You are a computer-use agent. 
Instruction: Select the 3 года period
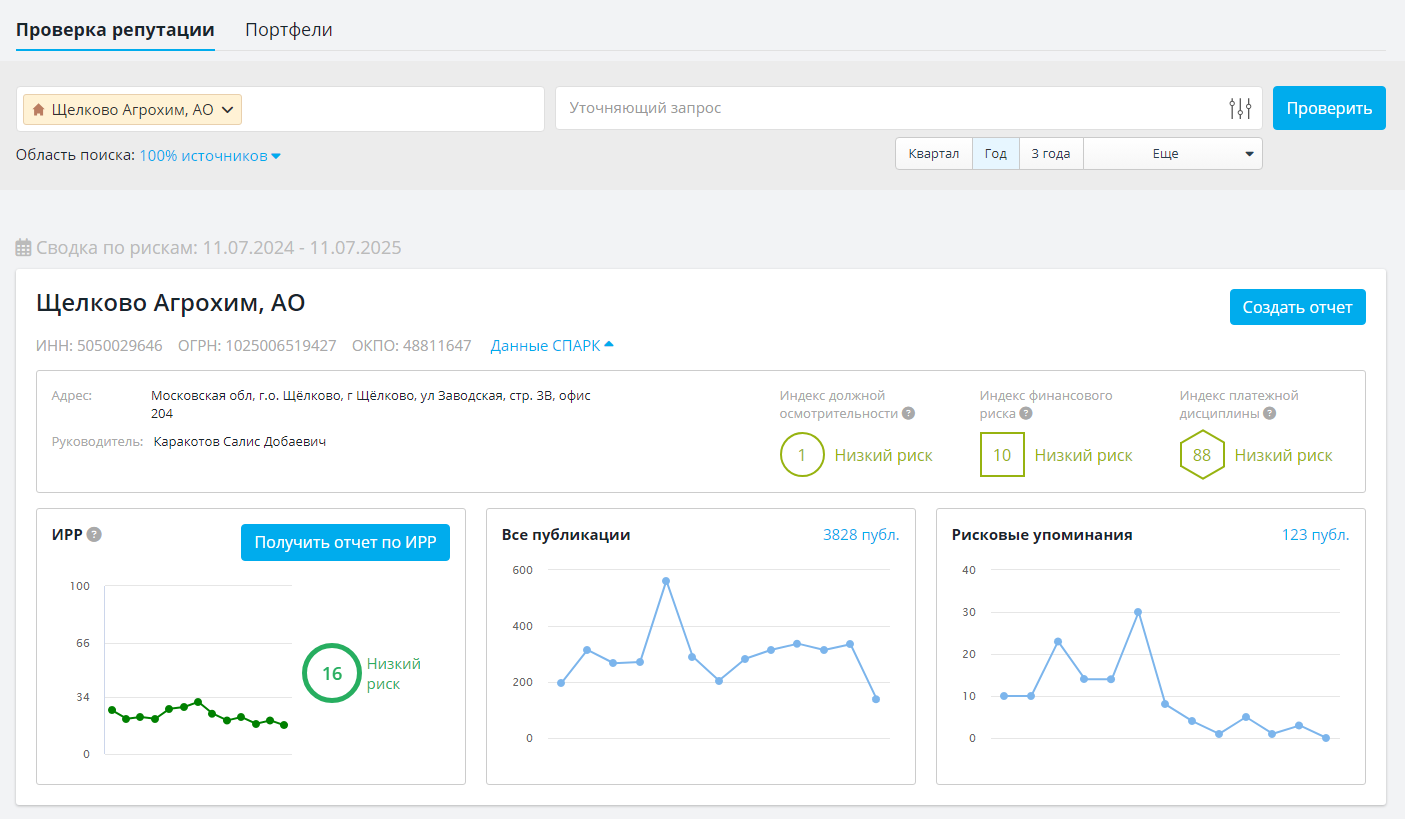coord(1051,153)
